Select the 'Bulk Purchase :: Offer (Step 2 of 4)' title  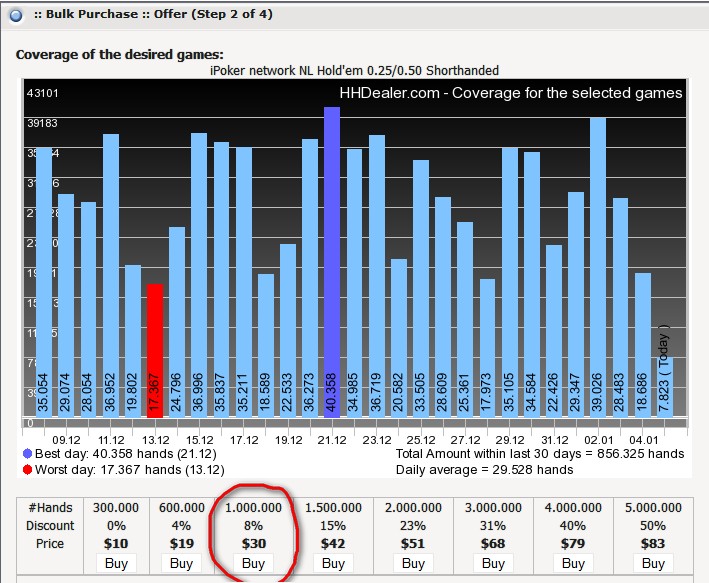153,14
